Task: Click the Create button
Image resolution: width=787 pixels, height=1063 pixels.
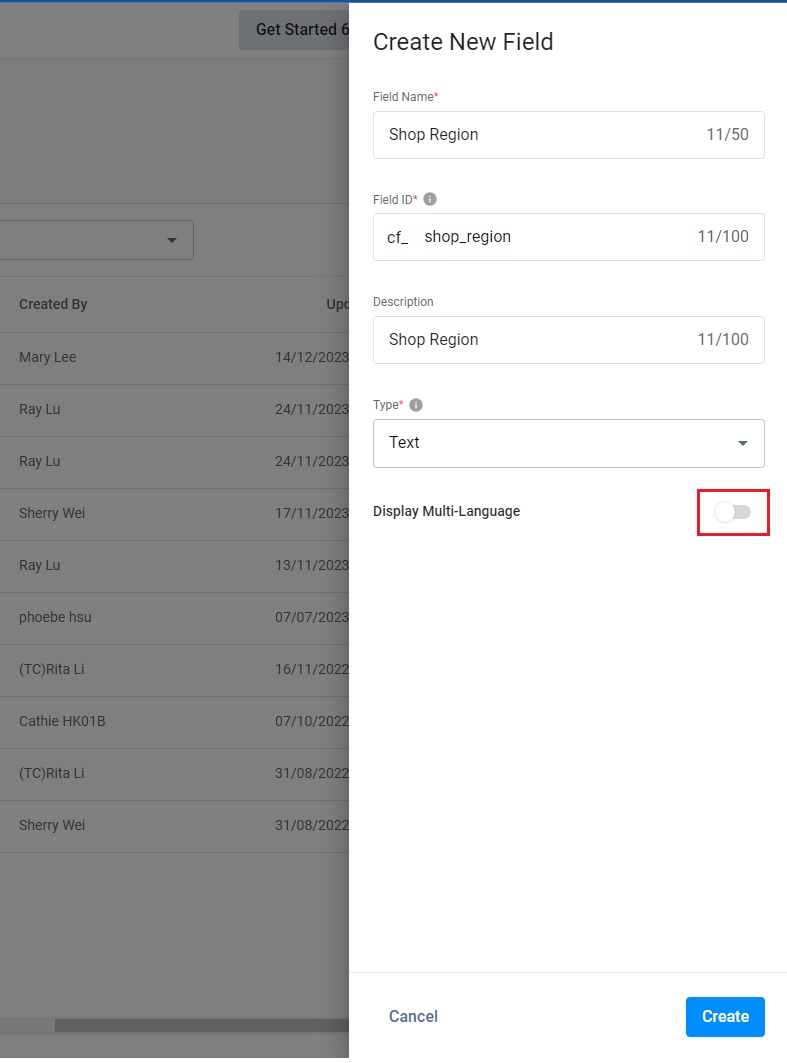Action: point(725,1016)
